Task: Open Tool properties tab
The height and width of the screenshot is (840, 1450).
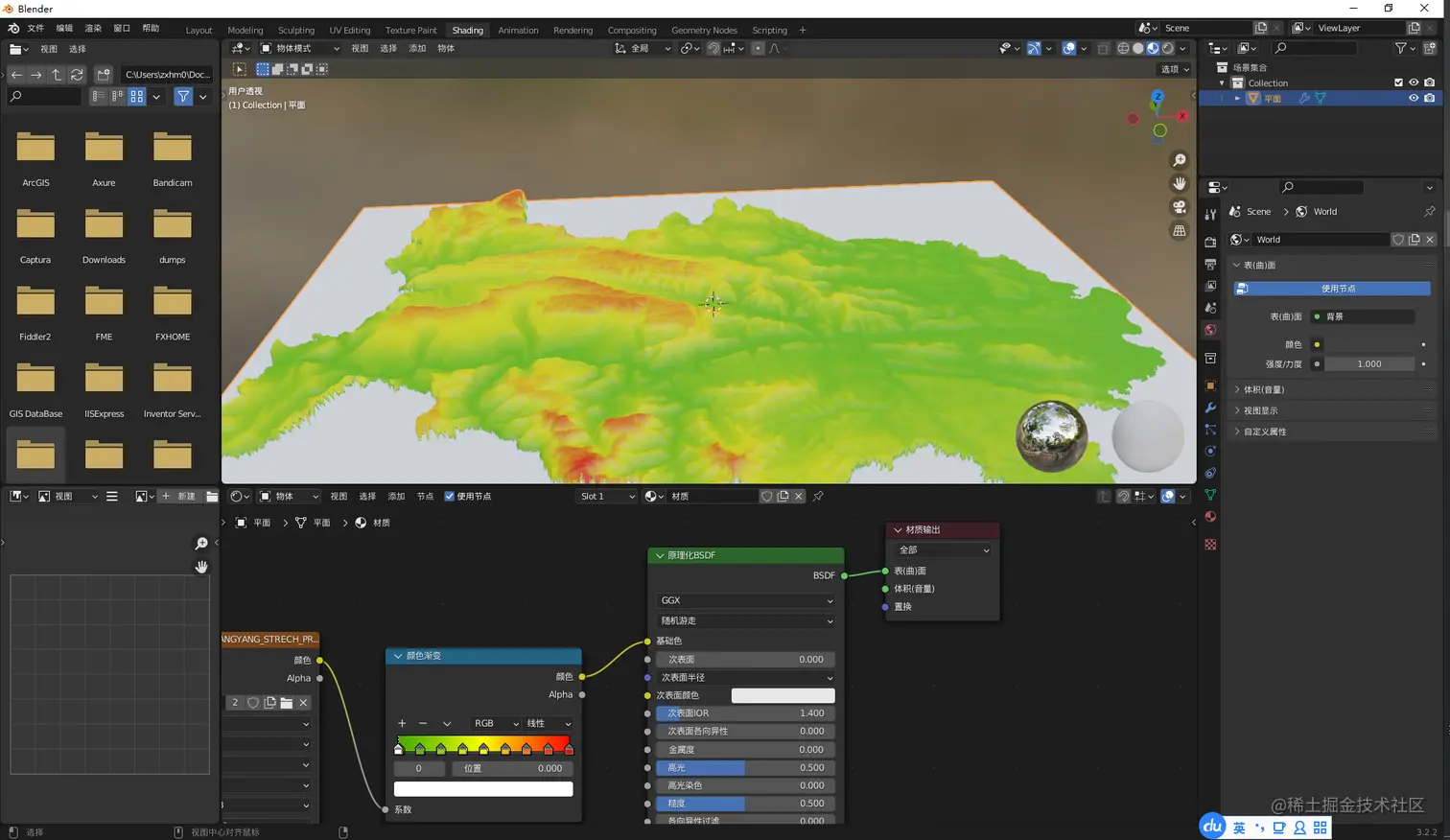Action: point(1210,216)
